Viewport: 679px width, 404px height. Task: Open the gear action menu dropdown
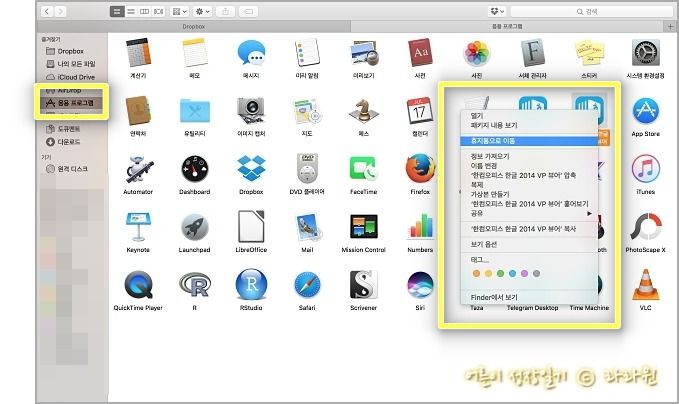tap(202, 12)
